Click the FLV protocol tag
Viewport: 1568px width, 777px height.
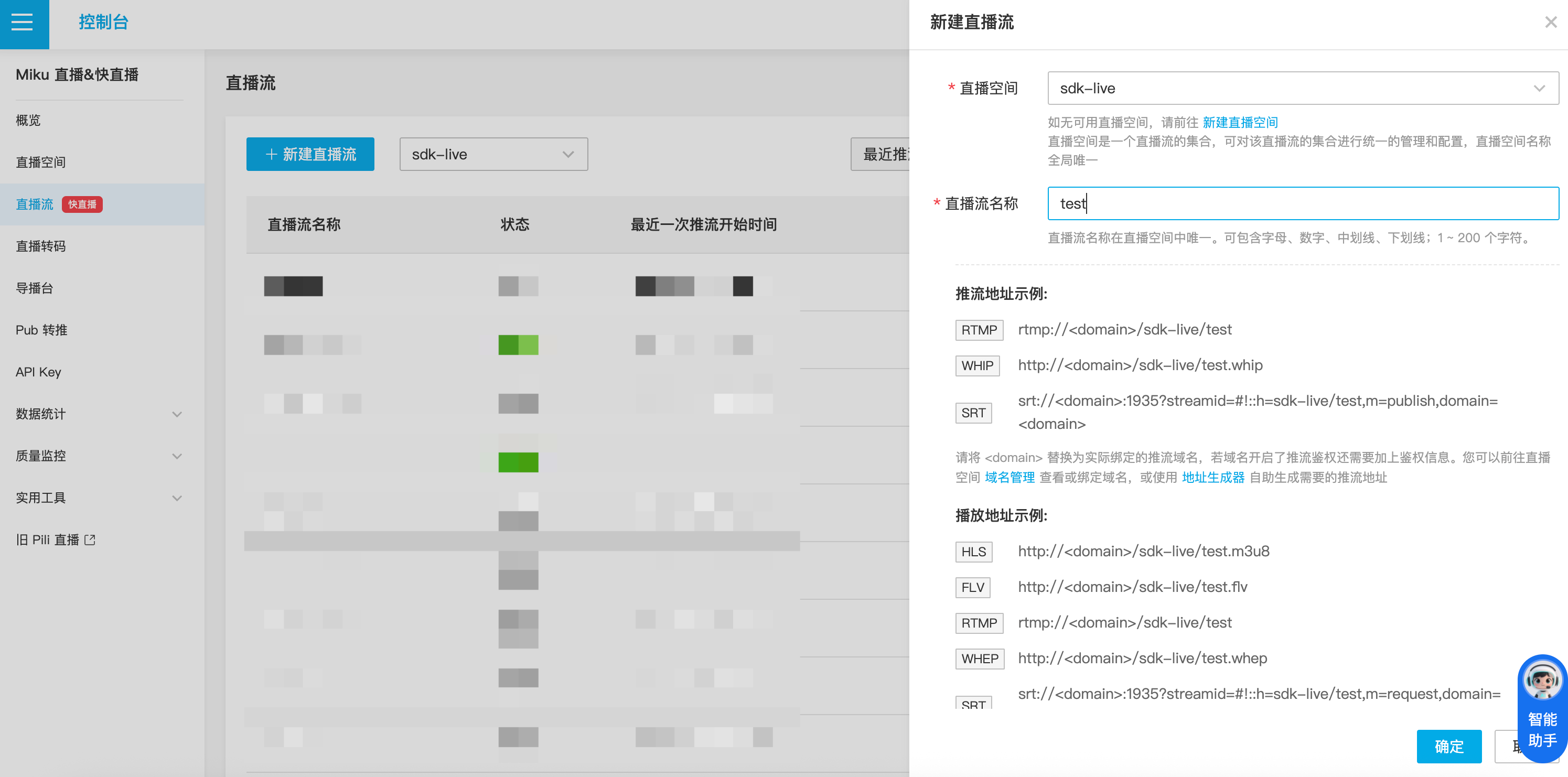pyautogui.click(x=972, y=587)
